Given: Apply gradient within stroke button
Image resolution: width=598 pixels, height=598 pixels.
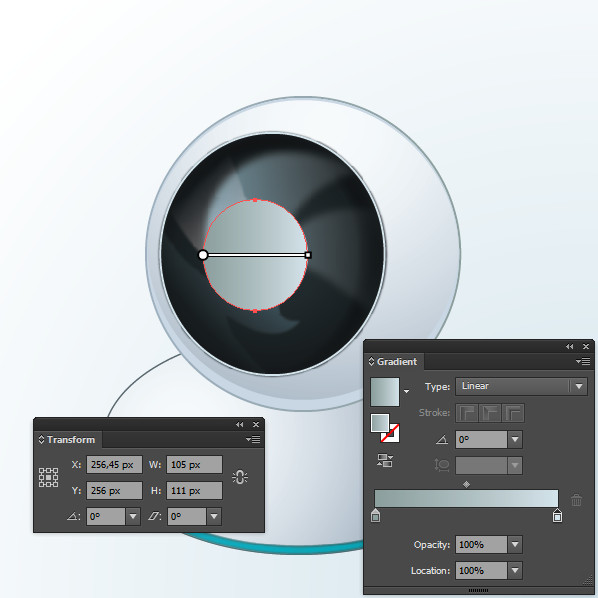Looking at the screenshot, I should point(467,413).
